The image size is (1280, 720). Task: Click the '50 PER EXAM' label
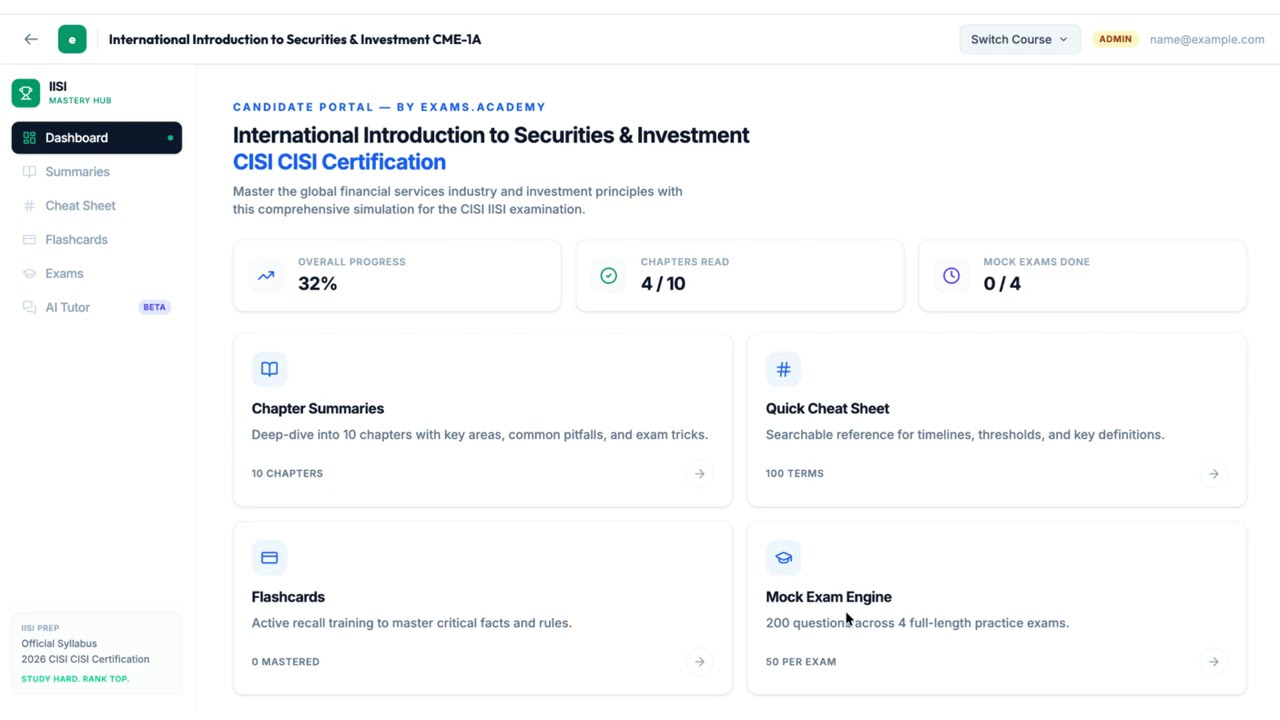coord(801,662)
